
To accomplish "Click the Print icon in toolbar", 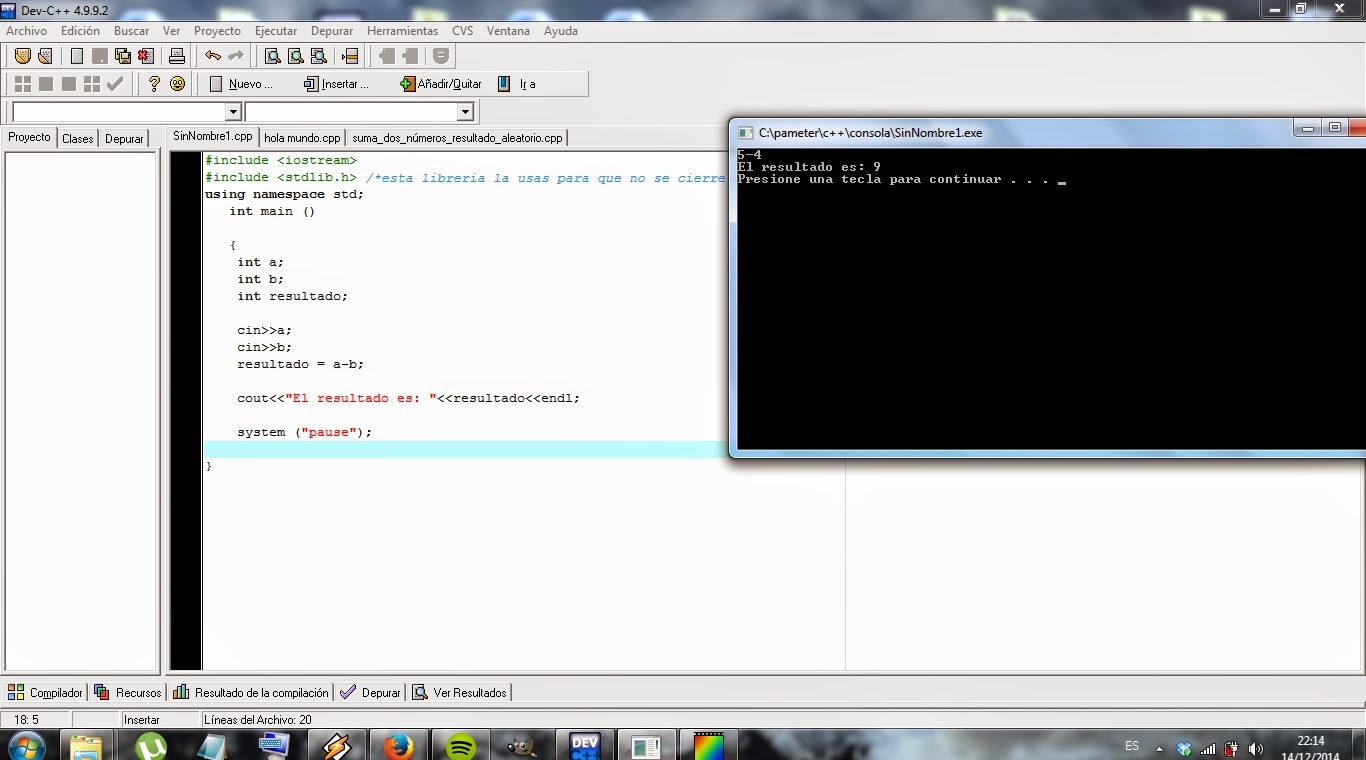I will tap(177, 56).
